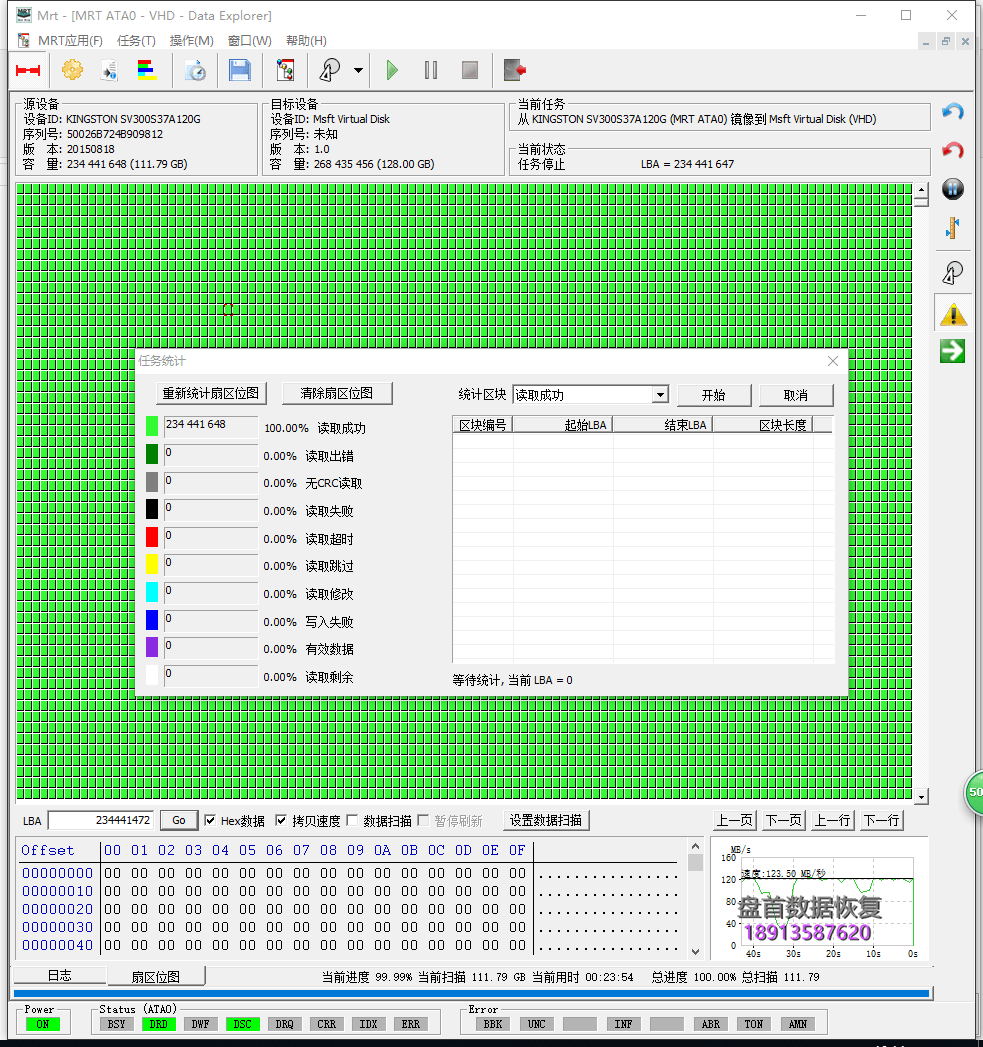Click the clock schedule toolbar icon
This screenshot has height=1047, width=983.
(x=195, y=70)
